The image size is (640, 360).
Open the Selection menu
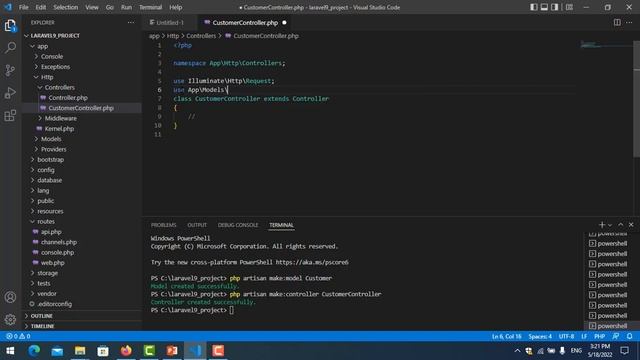pyautogui.click(x=65, y=7)
